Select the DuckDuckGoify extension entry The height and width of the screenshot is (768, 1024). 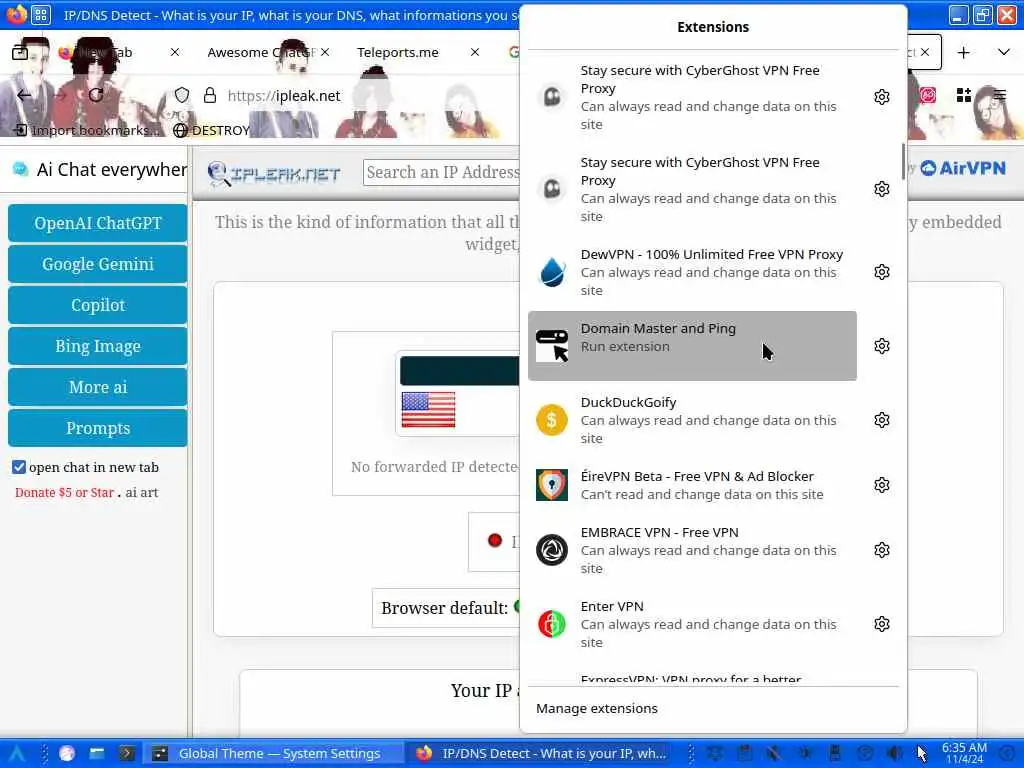pyautogui.click(x=692, y=419)
